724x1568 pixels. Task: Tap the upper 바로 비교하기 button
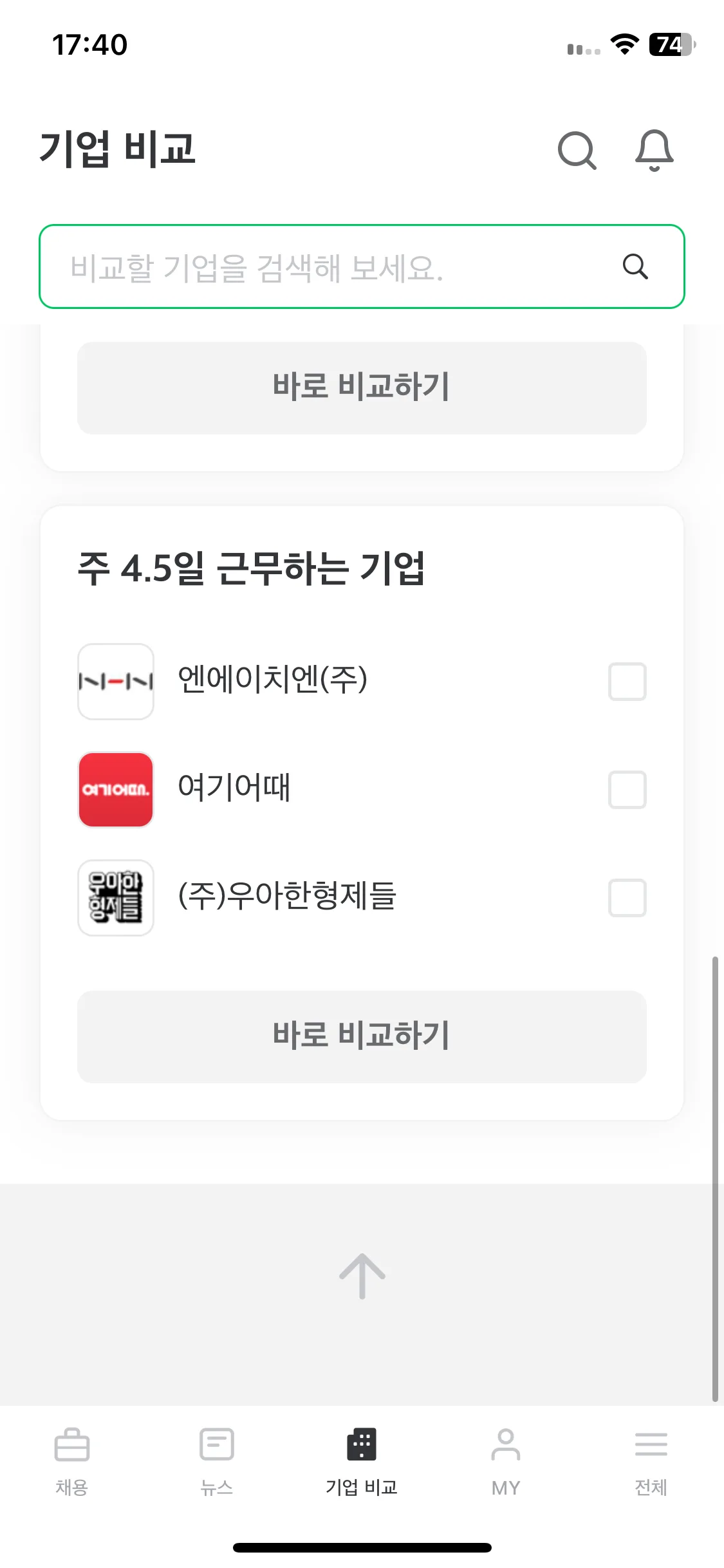click(362, 388)
